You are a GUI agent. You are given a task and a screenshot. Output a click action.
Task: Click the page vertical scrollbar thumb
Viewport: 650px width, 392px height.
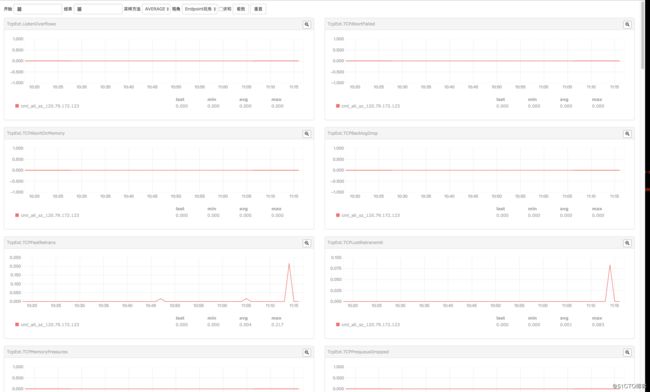point(643,35)
